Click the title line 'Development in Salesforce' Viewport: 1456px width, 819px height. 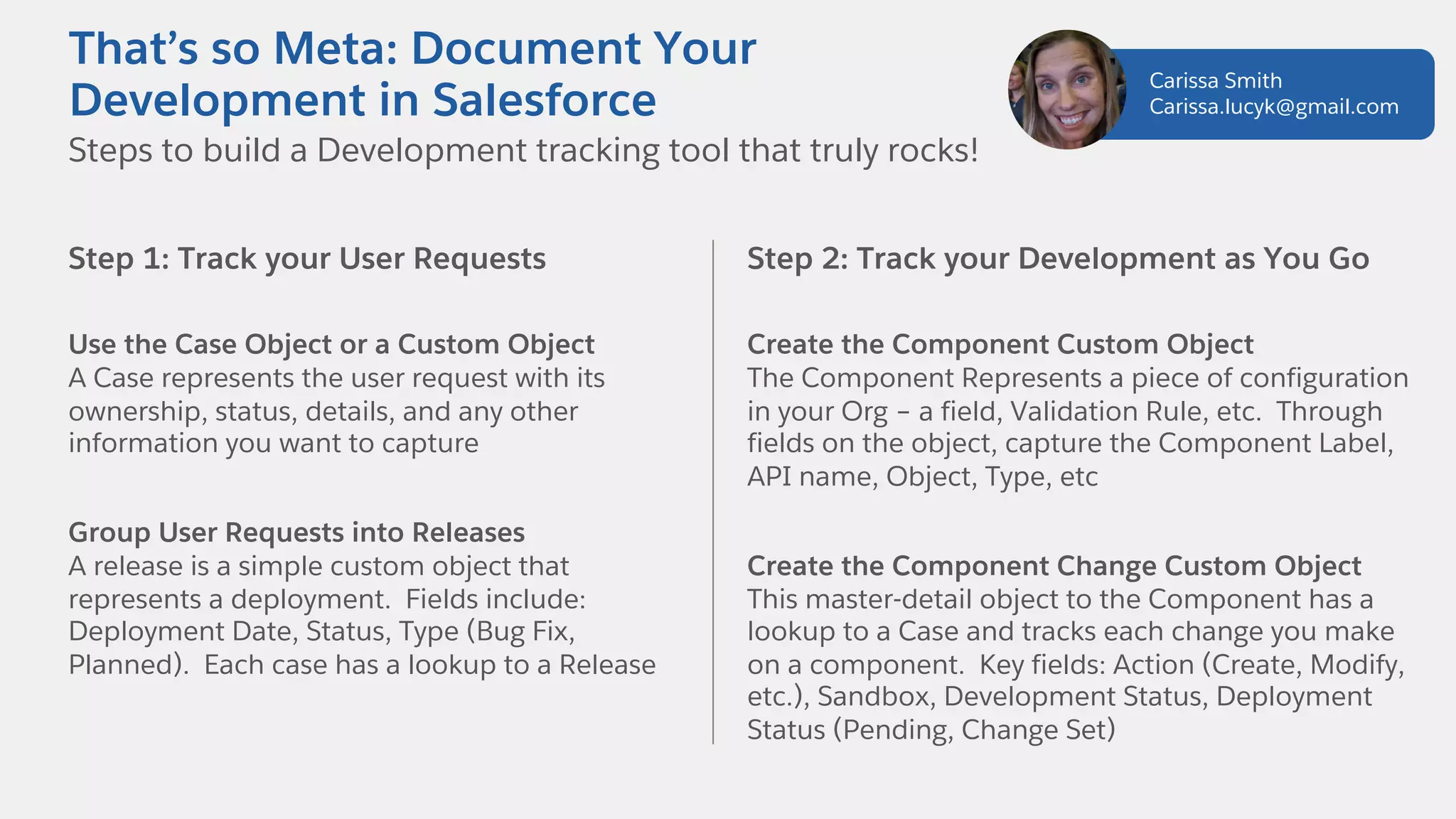point(363,100)
